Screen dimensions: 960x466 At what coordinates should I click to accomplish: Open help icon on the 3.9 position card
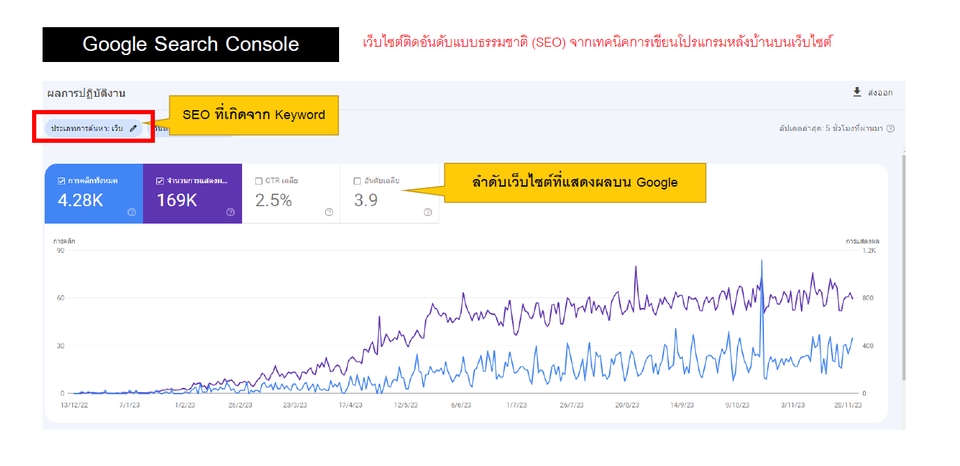coord(427,212)
